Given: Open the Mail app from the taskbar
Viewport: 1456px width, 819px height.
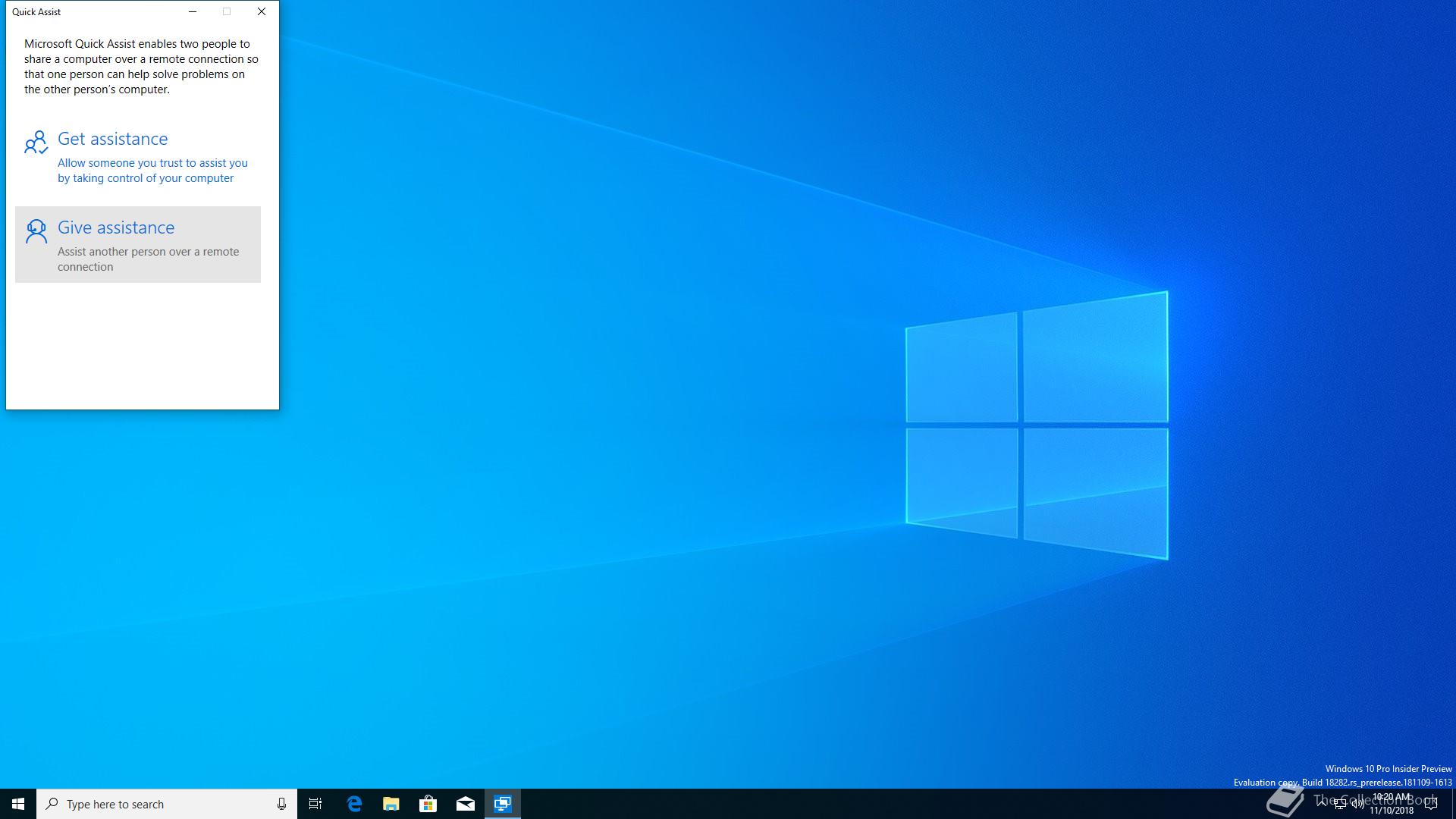Looking at the screenshot, I should (465, 804).
